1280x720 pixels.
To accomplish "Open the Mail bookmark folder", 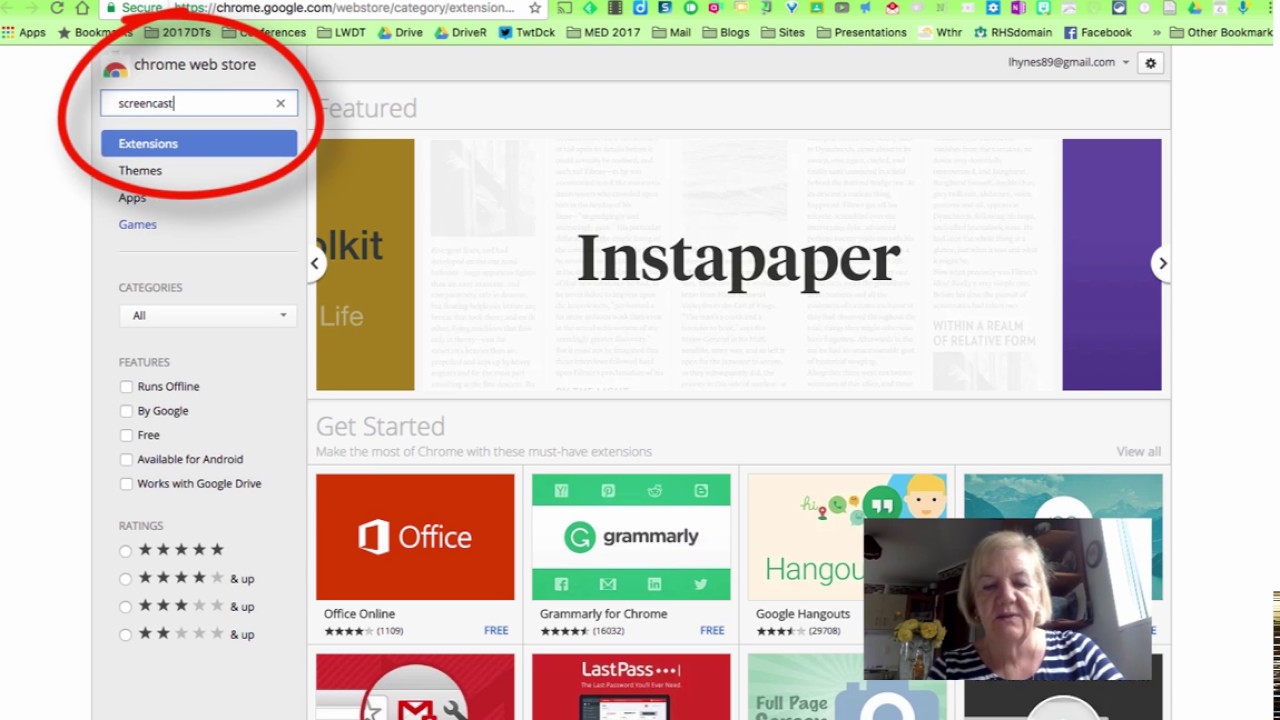I will [671, 32].
